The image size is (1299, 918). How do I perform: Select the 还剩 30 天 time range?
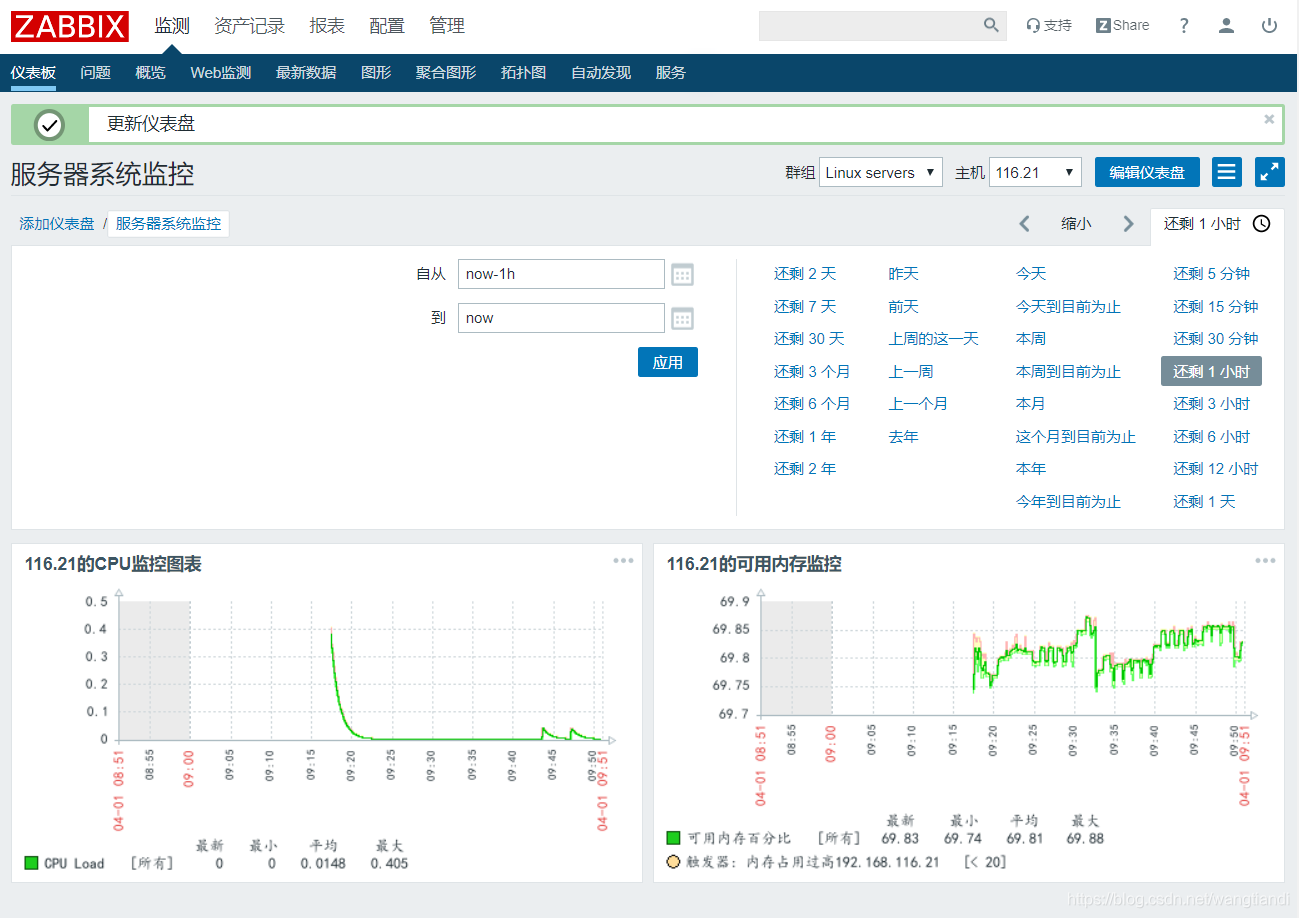pyautogui.click(x=809, y=339)
